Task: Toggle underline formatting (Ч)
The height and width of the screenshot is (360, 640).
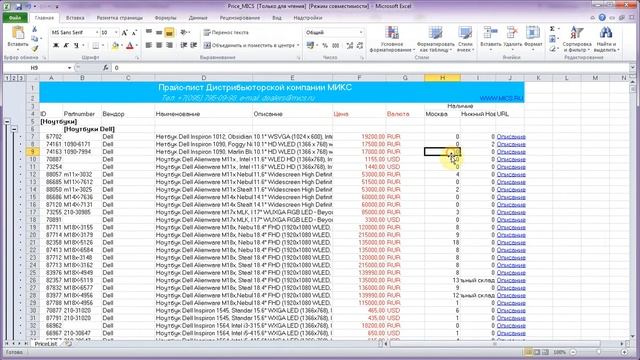Action: tap(76, 45)
